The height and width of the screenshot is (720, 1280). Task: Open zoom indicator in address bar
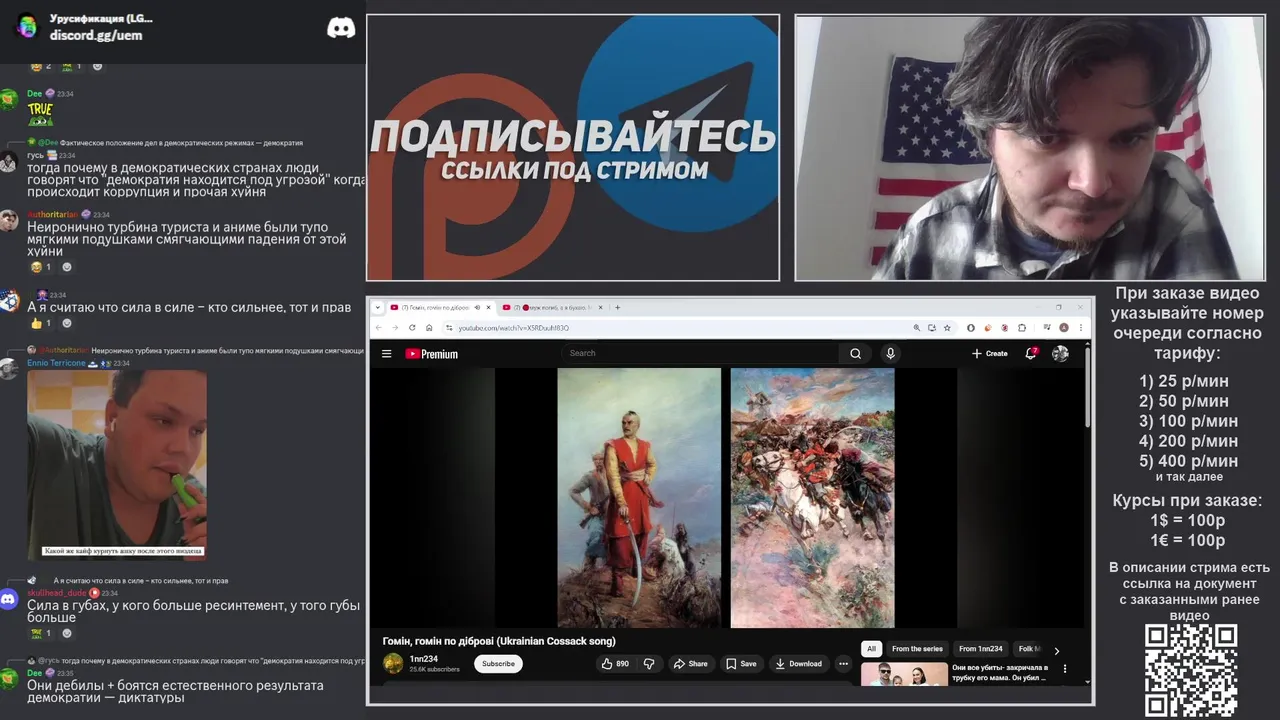(916, 327)
